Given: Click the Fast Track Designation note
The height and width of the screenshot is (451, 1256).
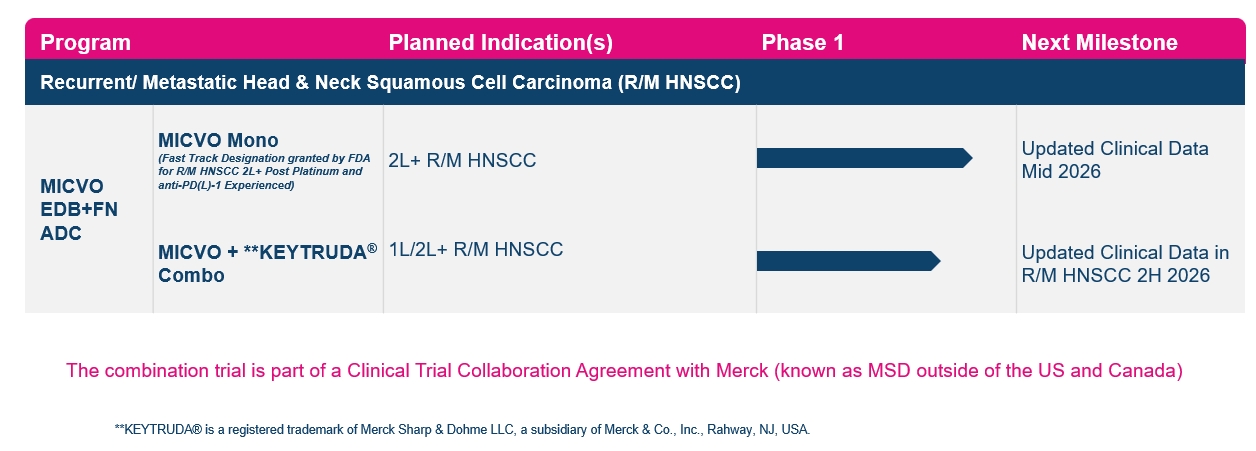Looking at the screenshot, I should click(x=260, y=171).
